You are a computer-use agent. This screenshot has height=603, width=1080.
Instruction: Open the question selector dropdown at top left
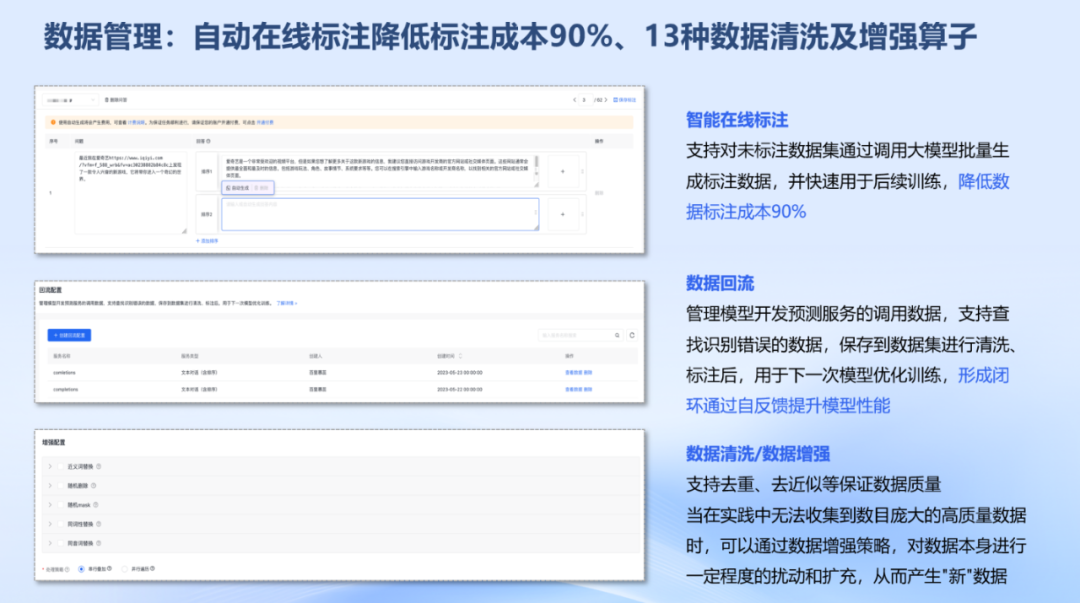click(x=70, y=98)
